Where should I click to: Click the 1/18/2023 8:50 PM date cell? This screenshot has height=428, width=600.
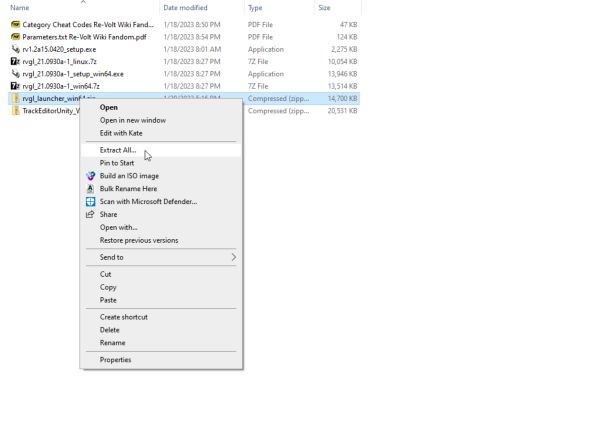click(192, 24)
